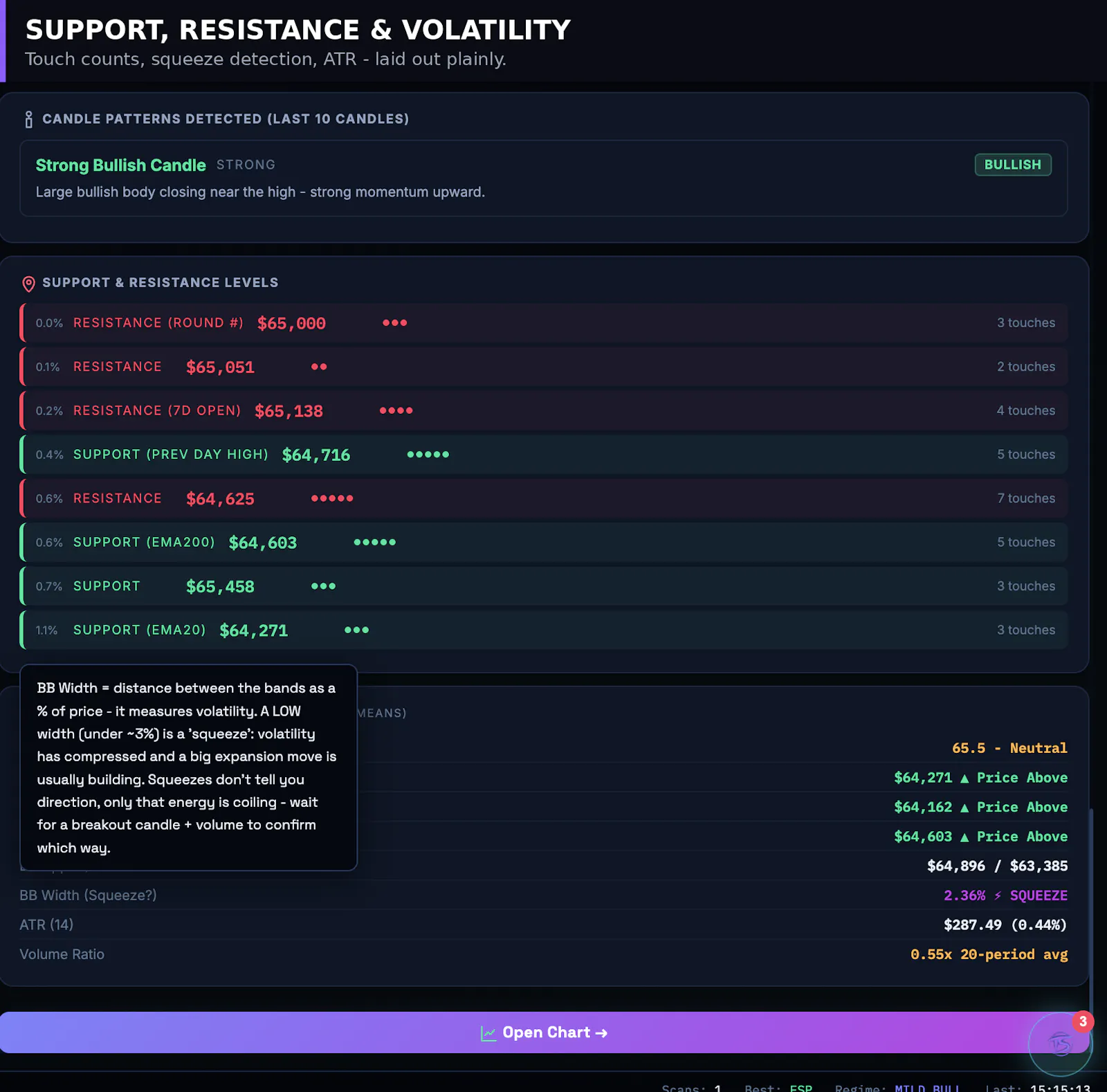Click the MILD BULL regime status
This screenshot has height=1092, width=1107.
(927, 1088)
